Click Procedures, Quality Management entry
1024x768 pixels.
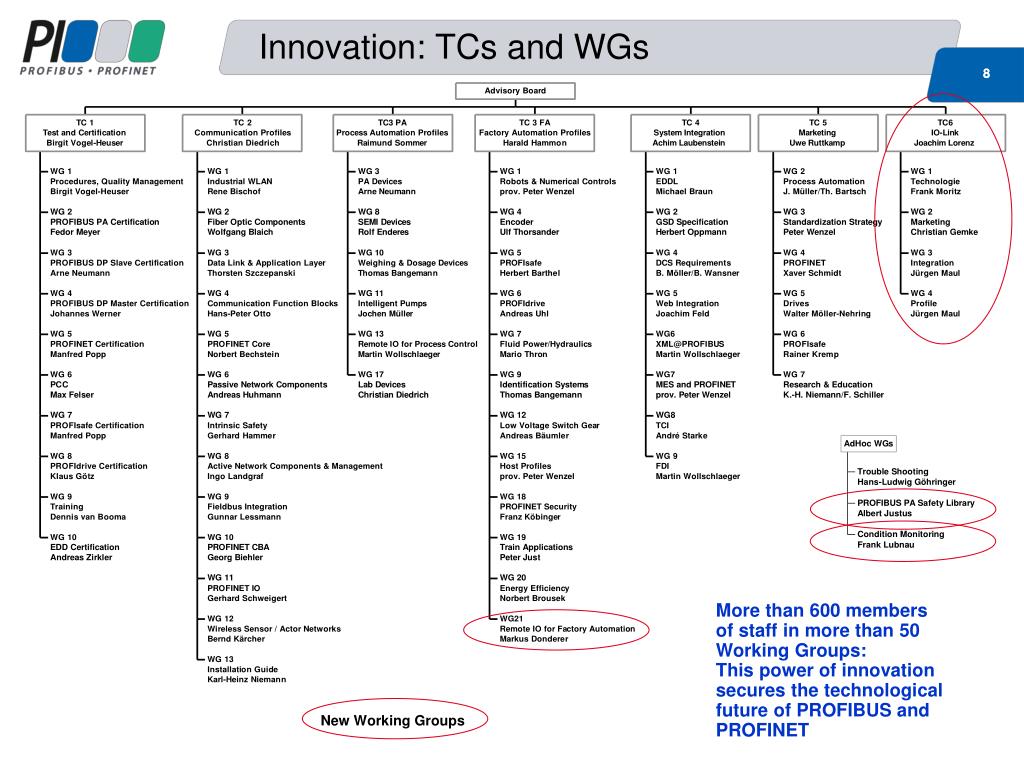coord(117,182)
